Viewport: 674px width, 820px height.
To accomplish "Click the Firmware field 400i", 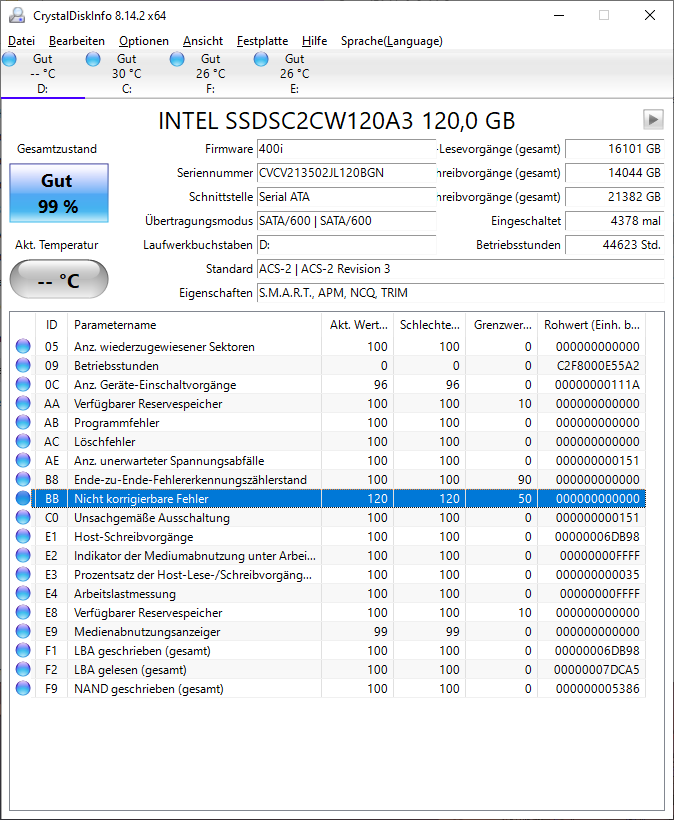I will pos(346,149).
